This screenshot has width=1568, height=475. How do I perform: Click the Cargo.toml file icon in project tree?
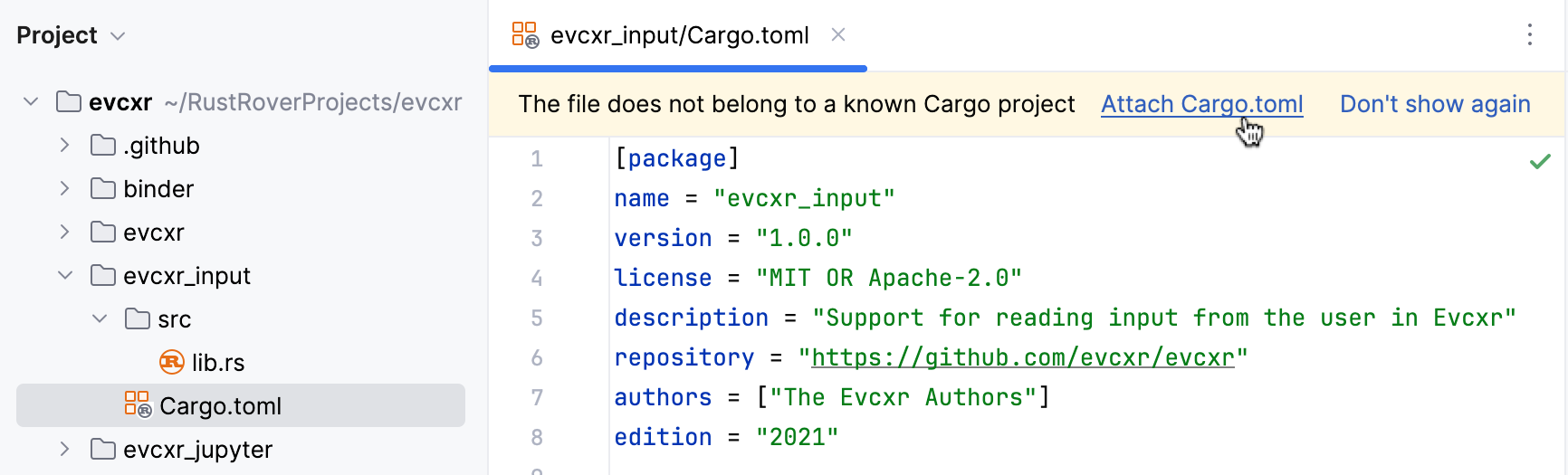pos(138,404)
